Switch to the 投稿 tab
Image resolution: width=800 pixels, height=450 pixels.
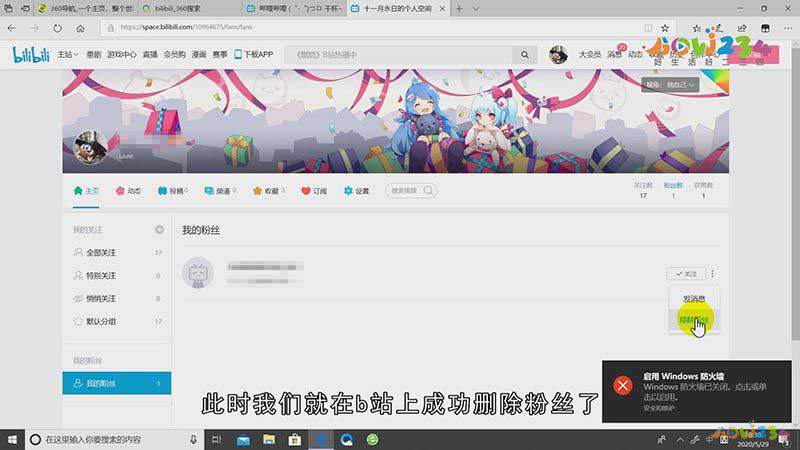(x=173, y=191)
